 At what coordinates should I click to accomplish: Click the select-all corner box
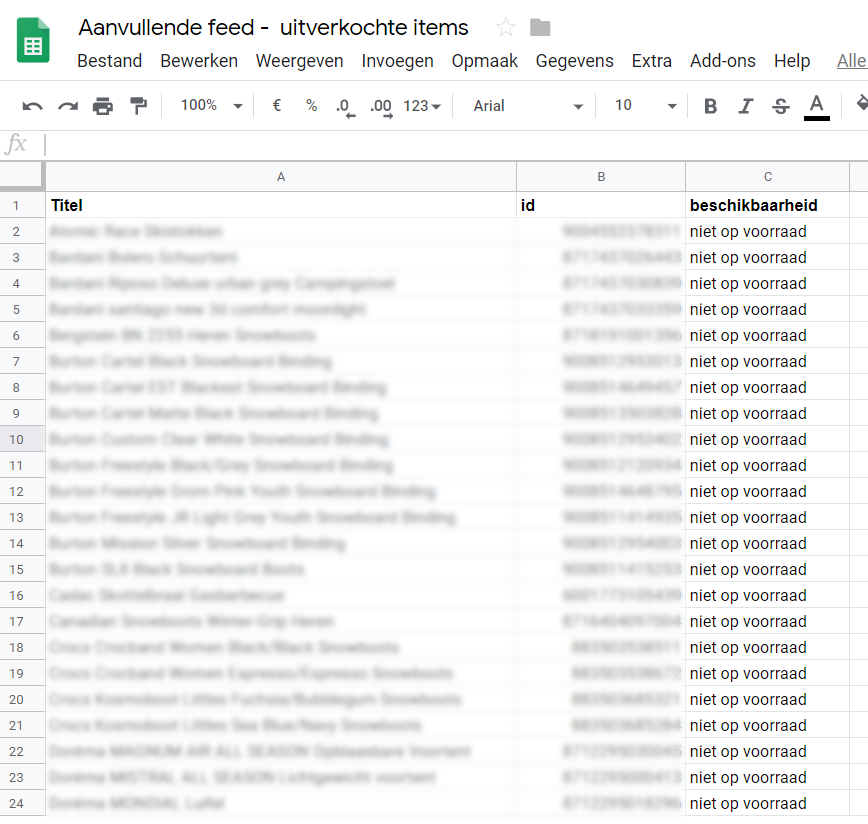point(21,176)
